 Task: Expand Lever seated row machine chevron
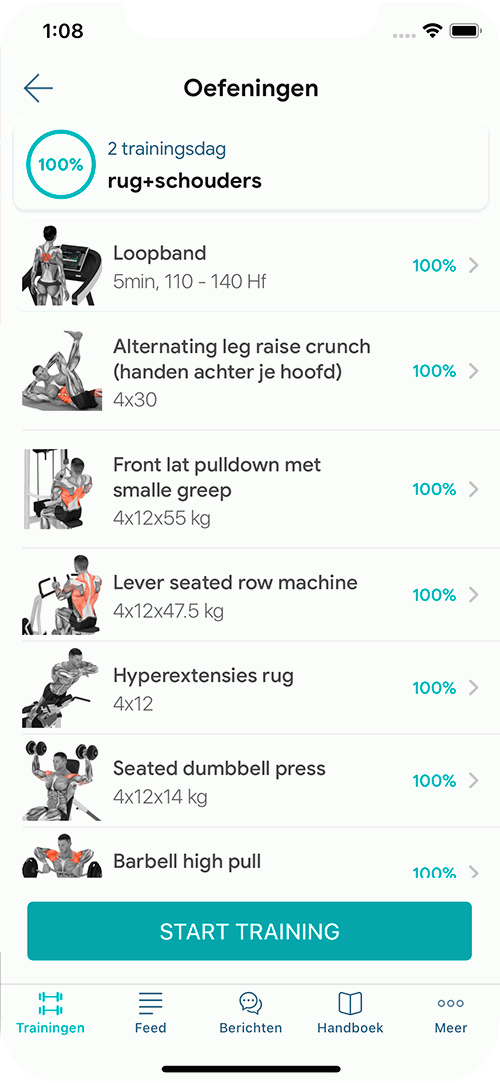click(x=474, y=595)
